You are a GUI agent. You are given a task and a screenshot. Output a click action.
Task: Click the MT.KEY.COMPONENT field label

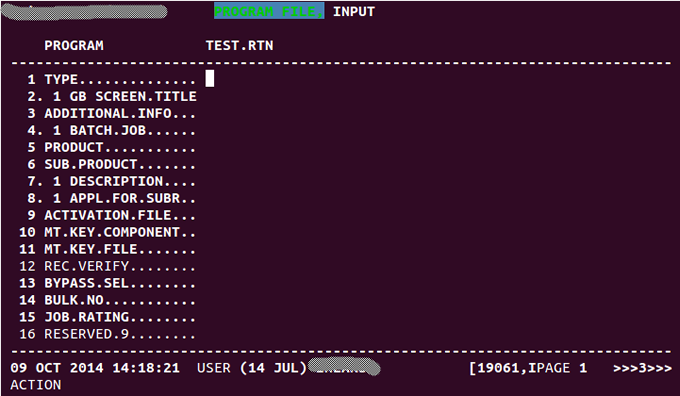click(x=112, y=232)
